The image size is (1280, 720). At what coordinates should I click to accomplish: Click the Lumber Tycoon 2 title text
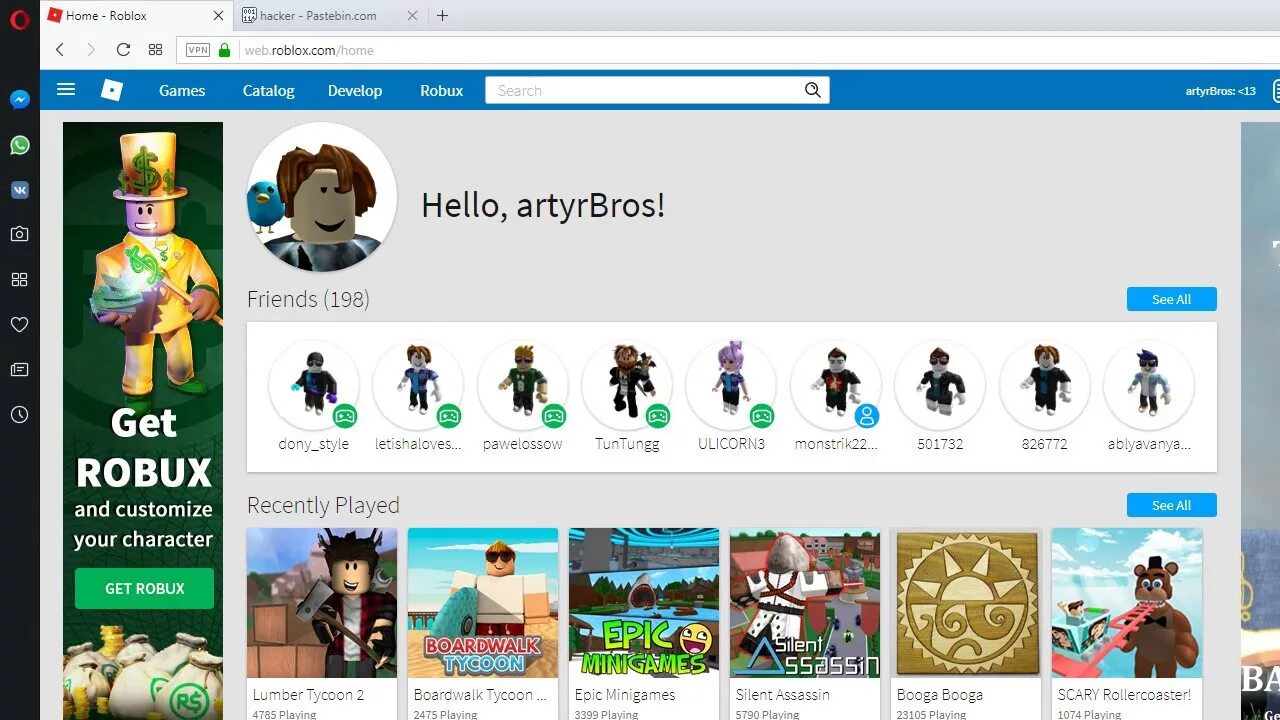pos(308,694)
